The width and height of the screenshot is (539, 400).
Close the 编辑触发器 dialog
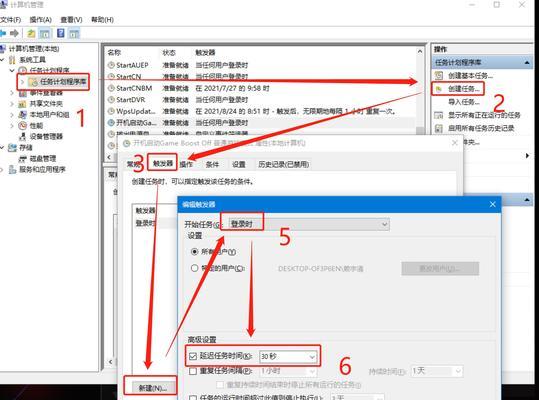click(492, 204)
